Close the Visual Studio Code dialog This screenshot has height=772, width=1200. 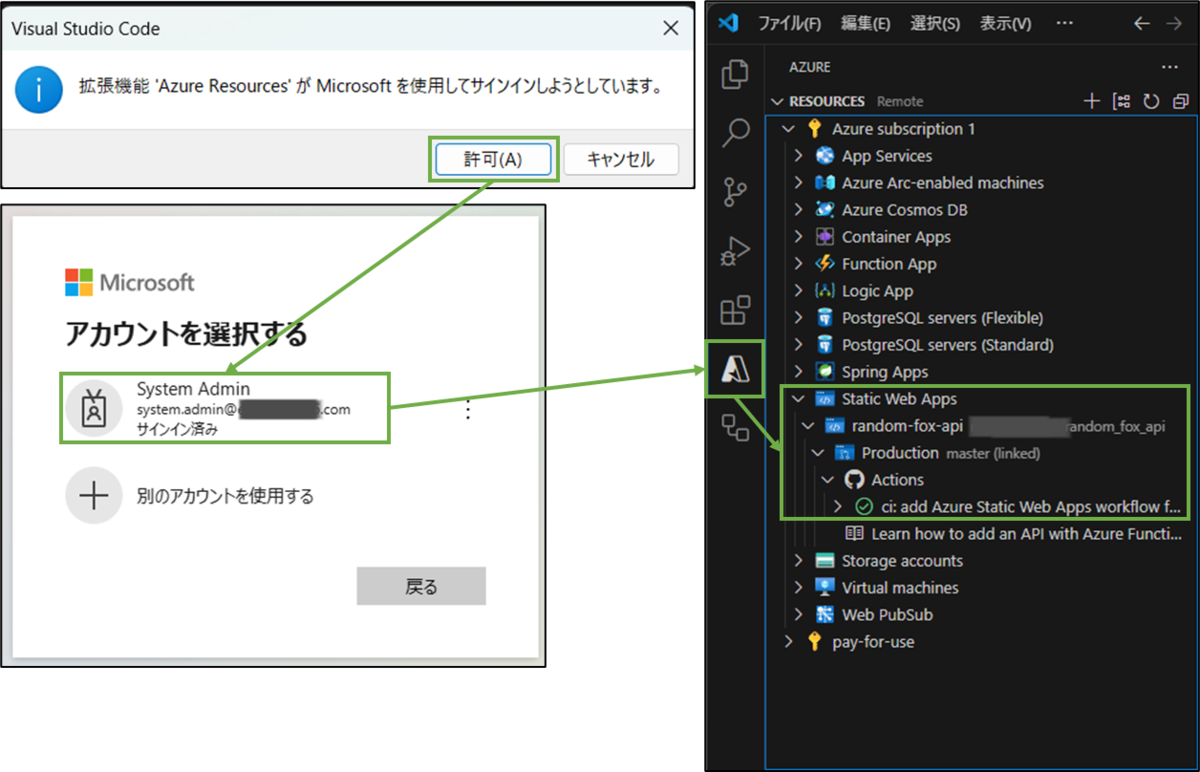(x=671, y=29)
